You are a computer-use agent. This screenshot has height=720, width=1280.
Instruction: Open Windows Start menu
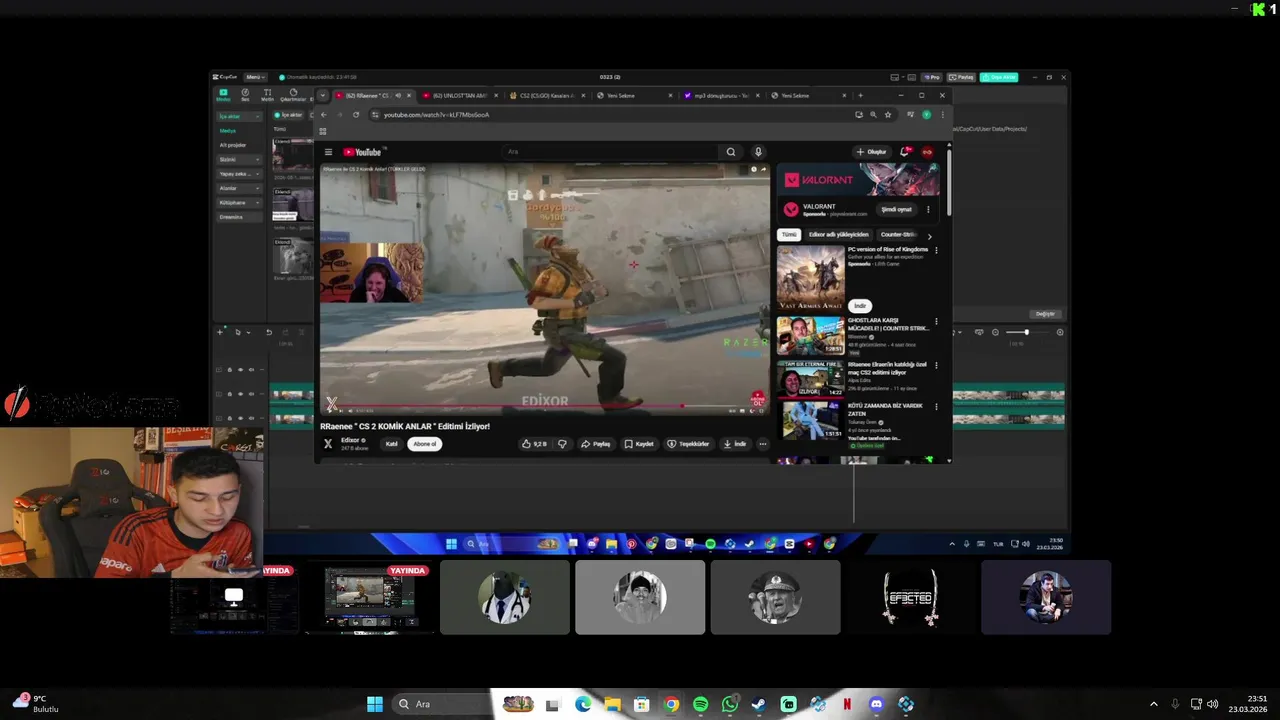(x=375, y=704)
